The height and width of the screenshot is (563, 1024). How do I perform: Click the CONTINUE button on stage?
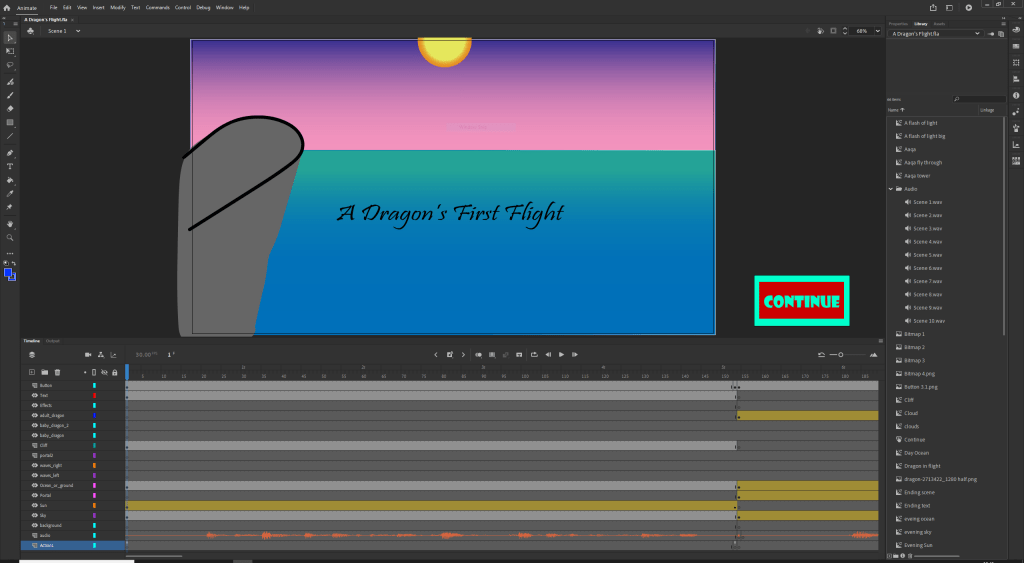click(x=801, y=301)
